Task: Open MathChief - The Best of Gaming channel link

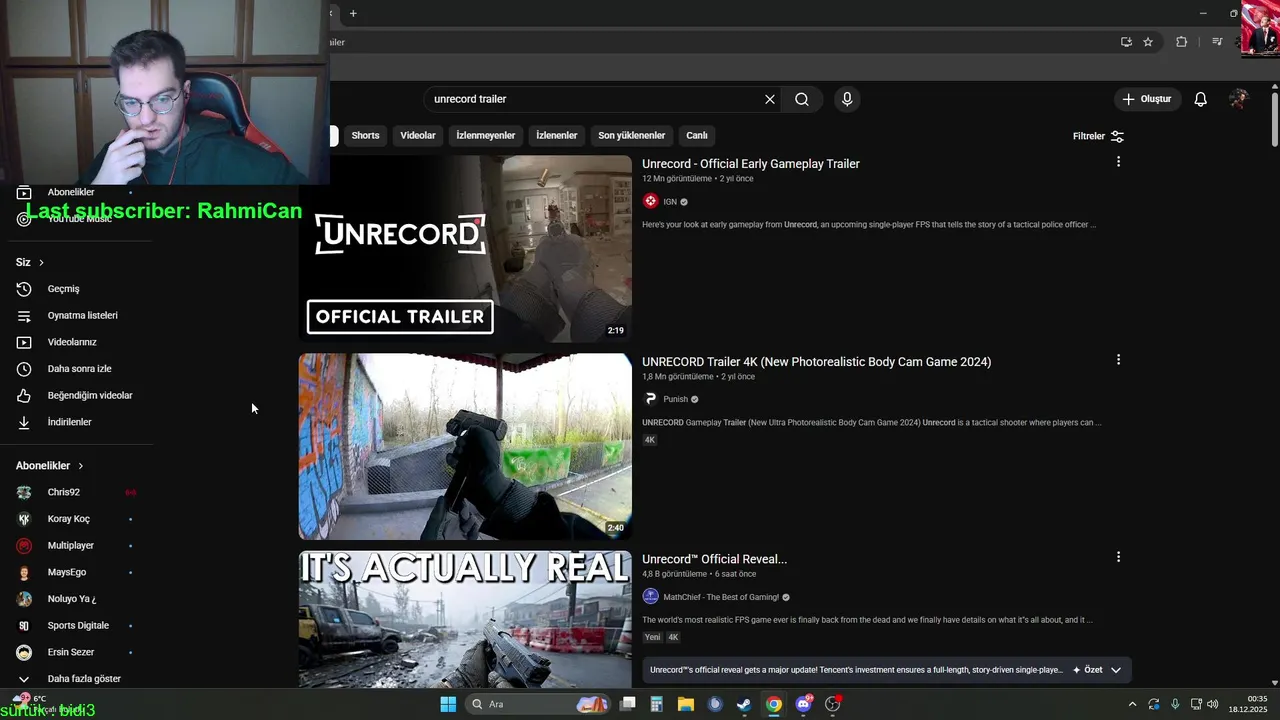Action: [721, 597]
